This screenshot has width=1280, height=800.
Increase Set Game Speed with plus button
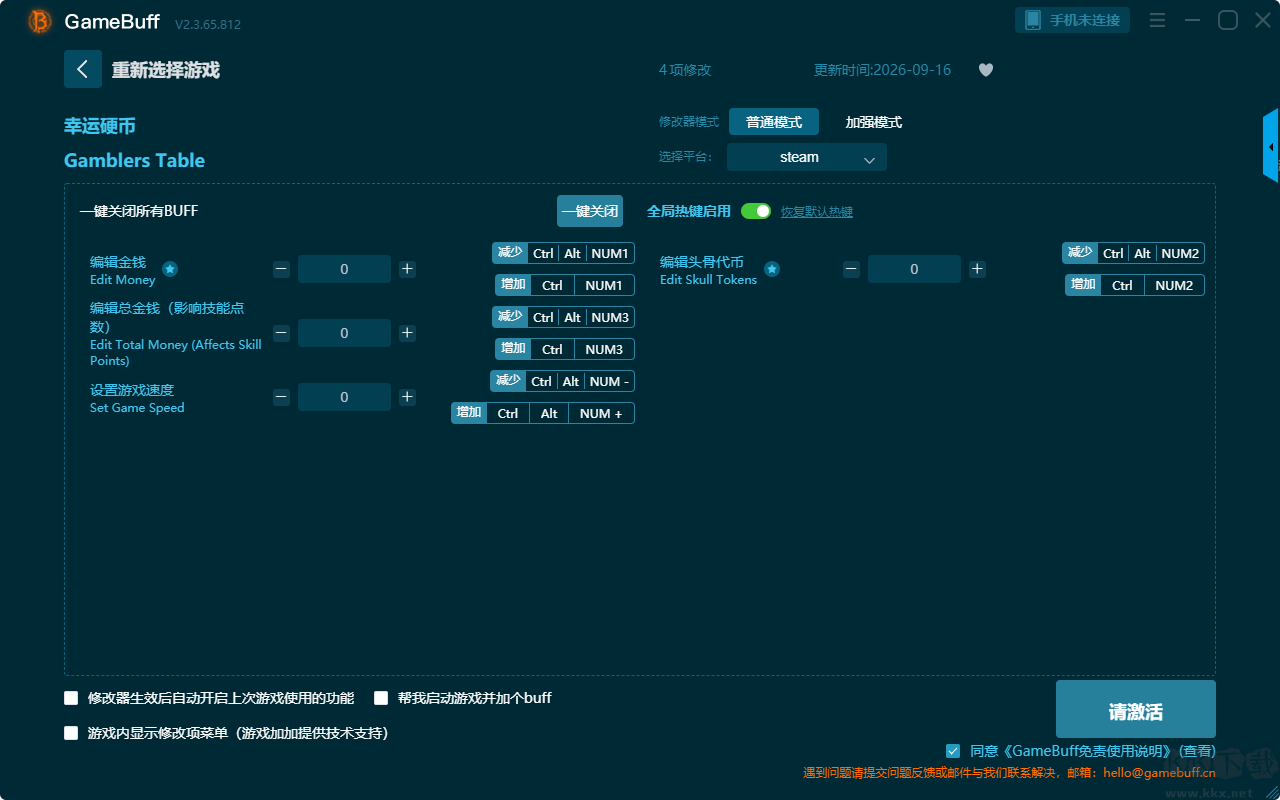tap(407, 397)
